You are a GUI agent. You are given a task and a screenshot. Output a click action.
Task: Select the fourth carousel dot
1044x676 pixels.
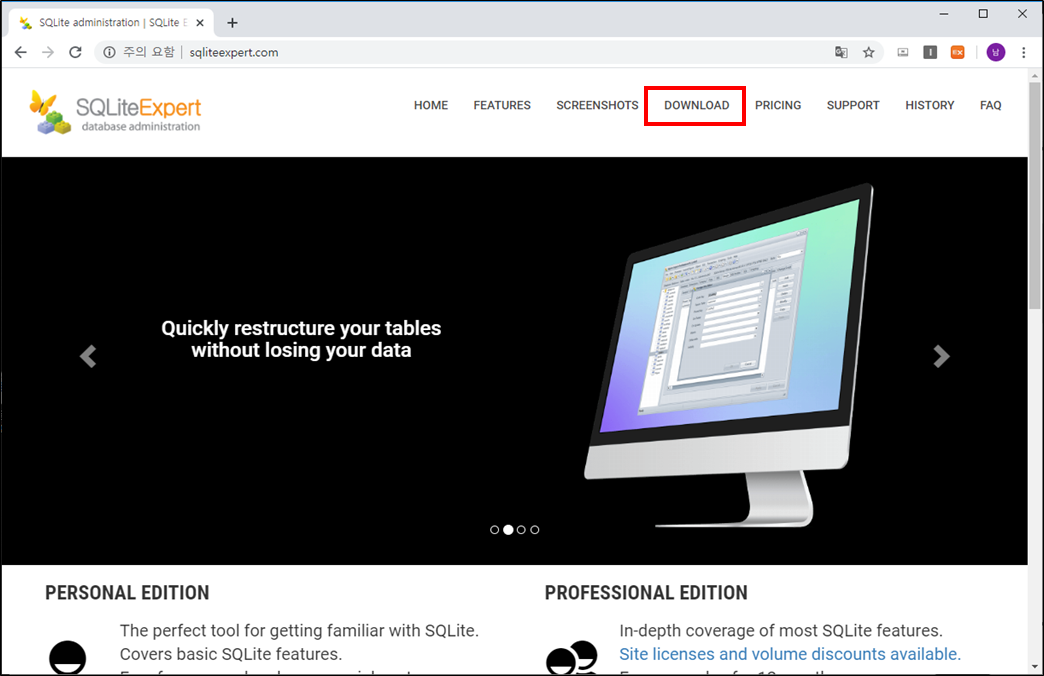coord(535,529)
